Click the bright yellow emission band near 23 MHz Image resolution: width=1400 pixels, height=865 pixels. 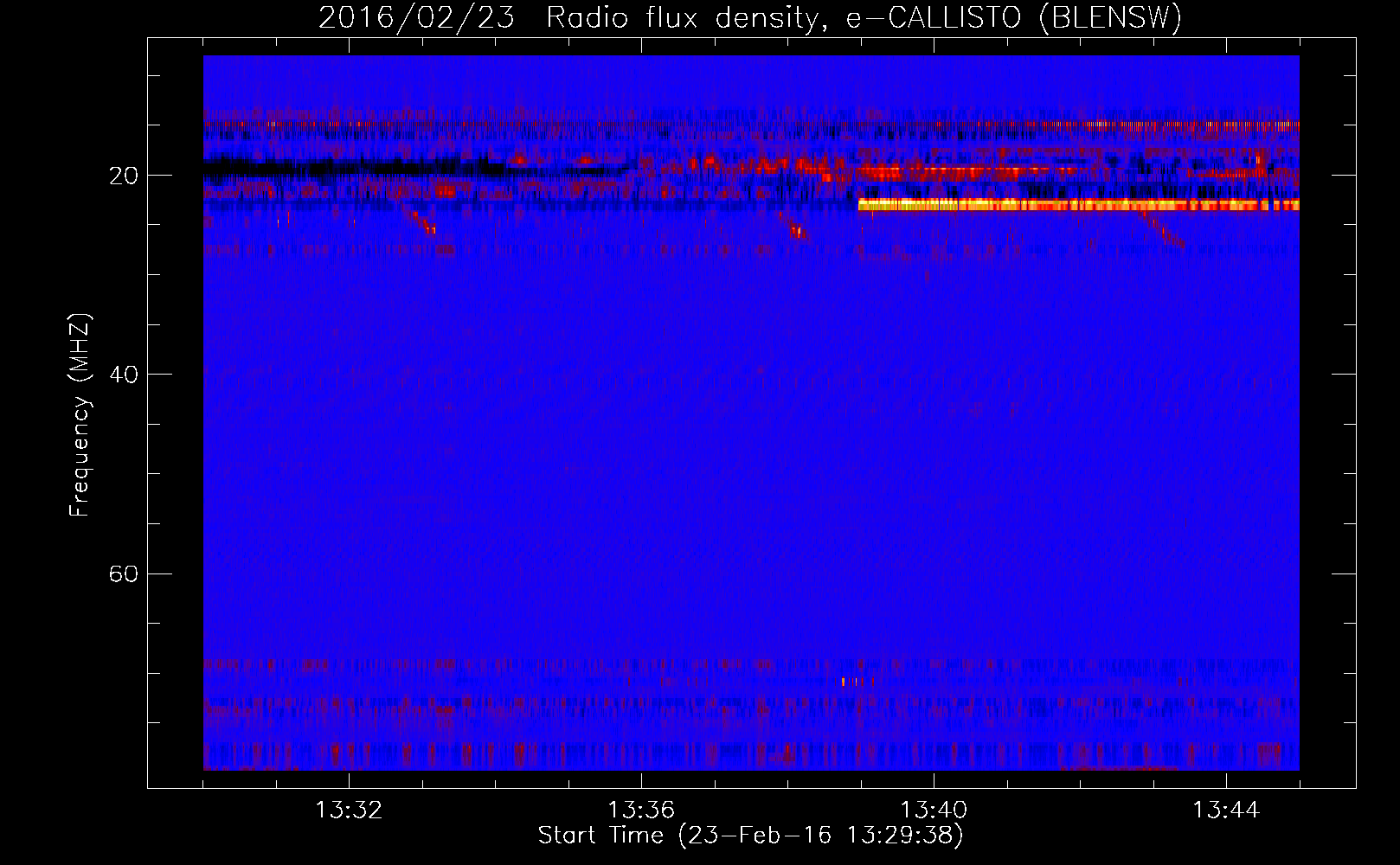coord(1078,205)
